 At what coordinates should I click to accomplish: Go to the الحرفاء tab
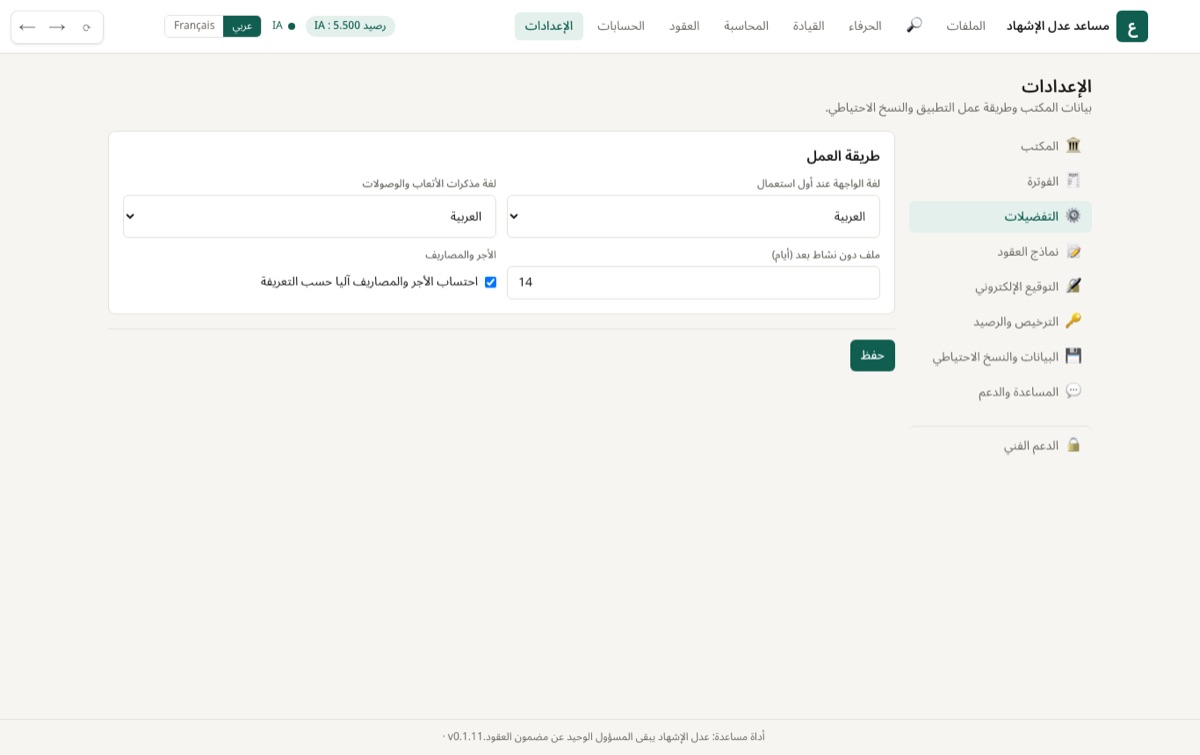[x=865, y=26]
